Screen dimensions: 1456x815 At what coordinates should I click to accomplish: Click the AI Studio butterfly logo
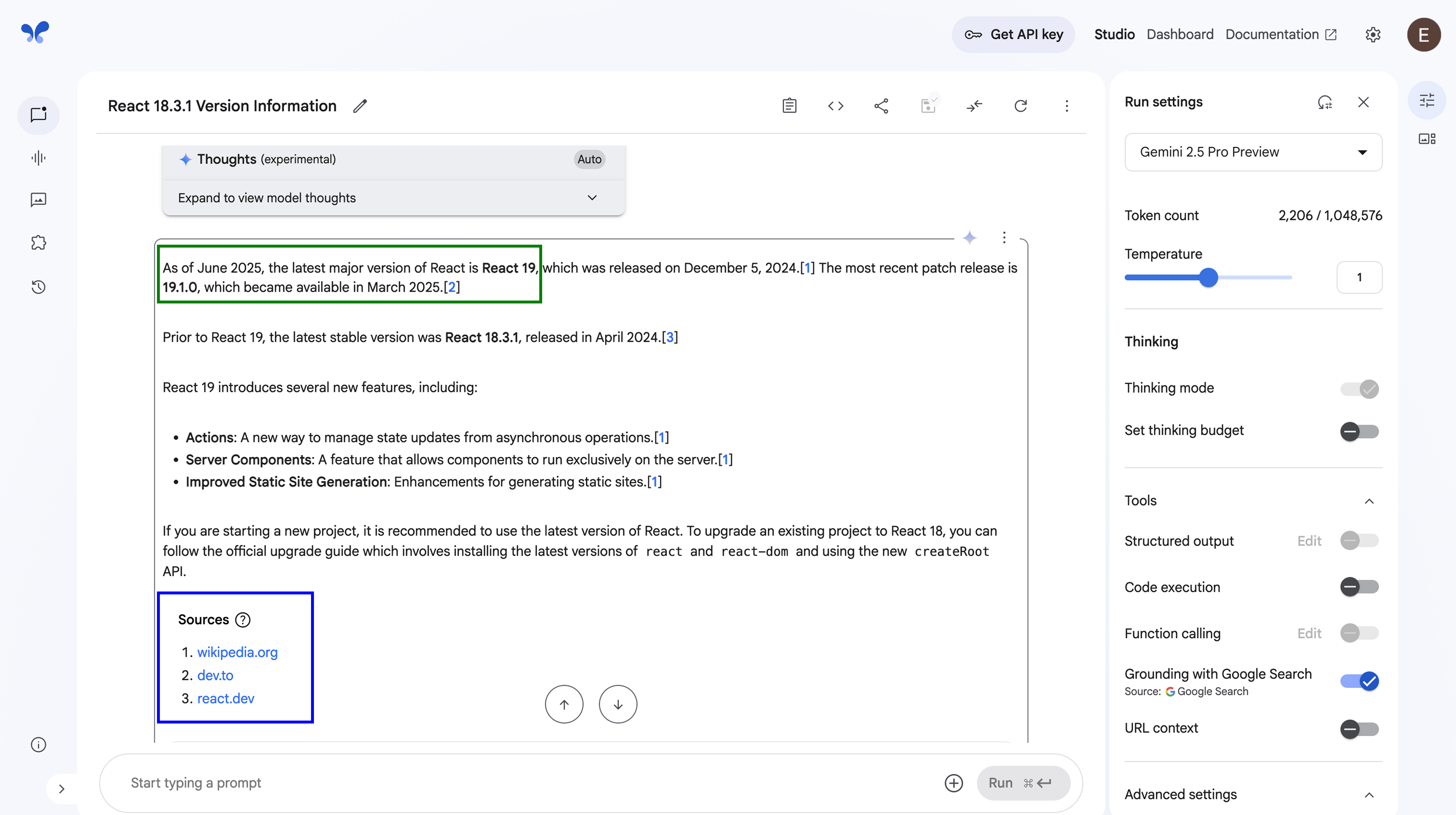click(x=35, y=33)
